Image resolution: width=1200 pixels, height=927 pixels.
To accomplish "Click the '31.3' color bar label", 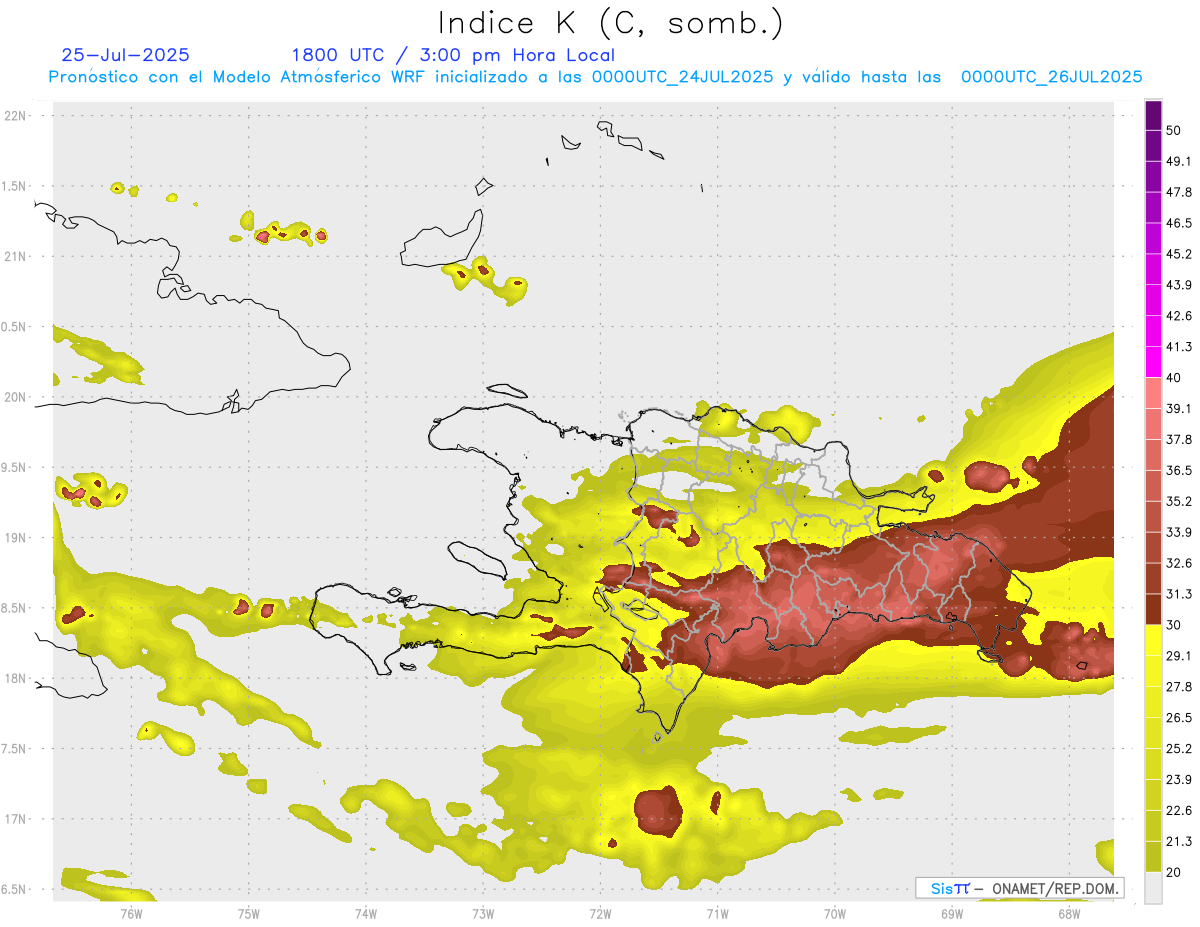I will point(1178,594).
